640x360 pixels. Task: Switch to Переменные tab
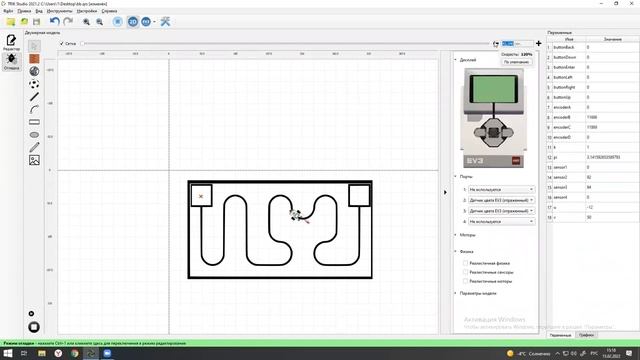[x=560, y=335]
